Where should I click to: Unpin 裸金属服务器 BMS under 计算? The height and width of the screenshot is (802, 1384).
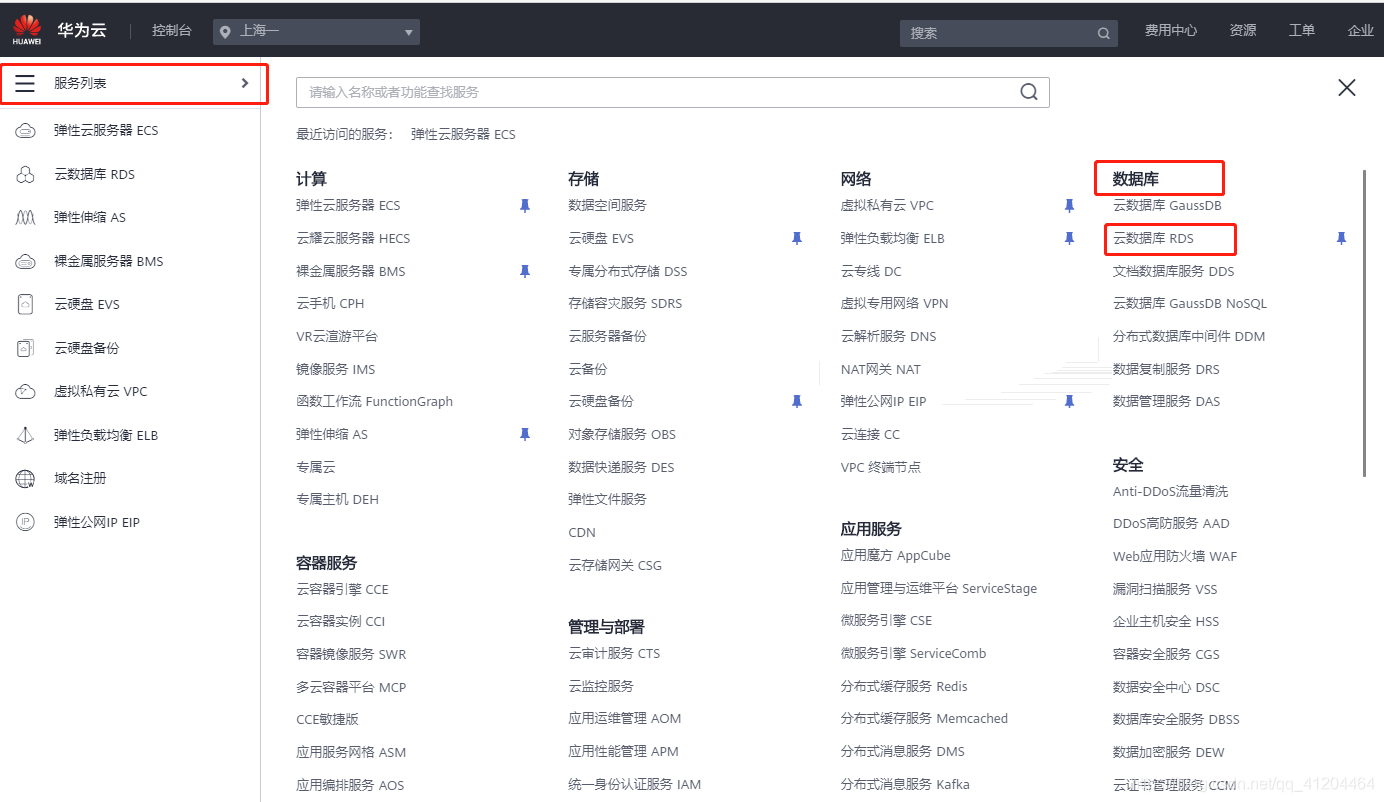tap(524, 271)
